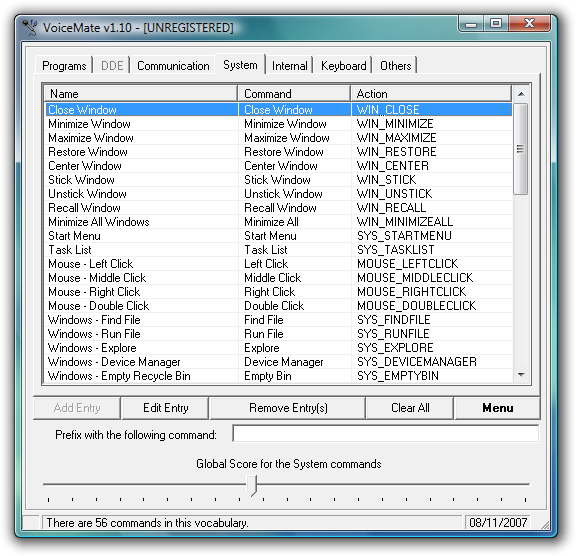576x556 pixels.
Task: Select the Task List name cell
Action: tap(70, 250)
